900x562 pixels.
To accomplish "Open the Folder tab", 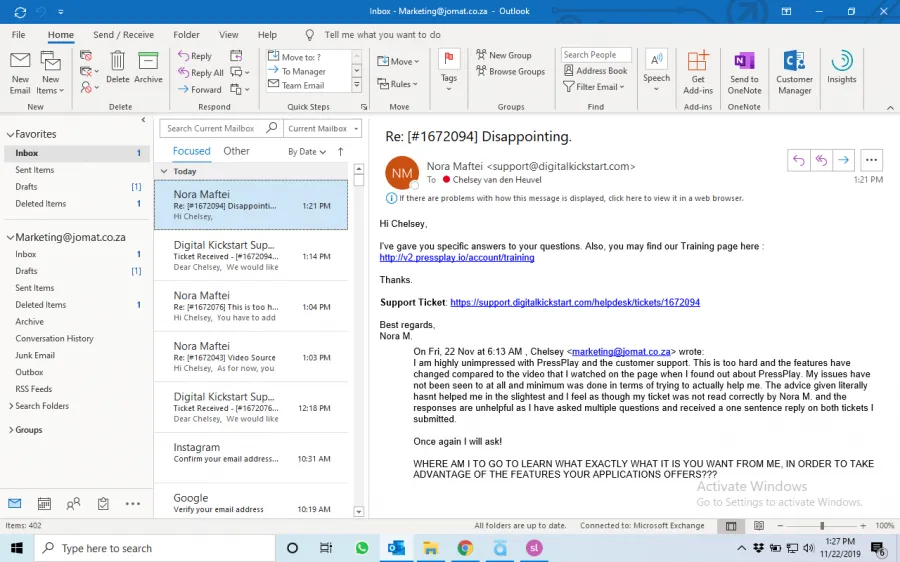I will pos(187,34).
